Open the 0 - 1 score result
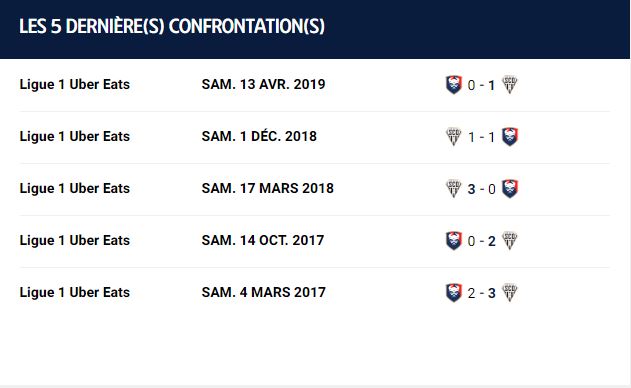Viewport: 631px width, 388px height. point(481,85)
